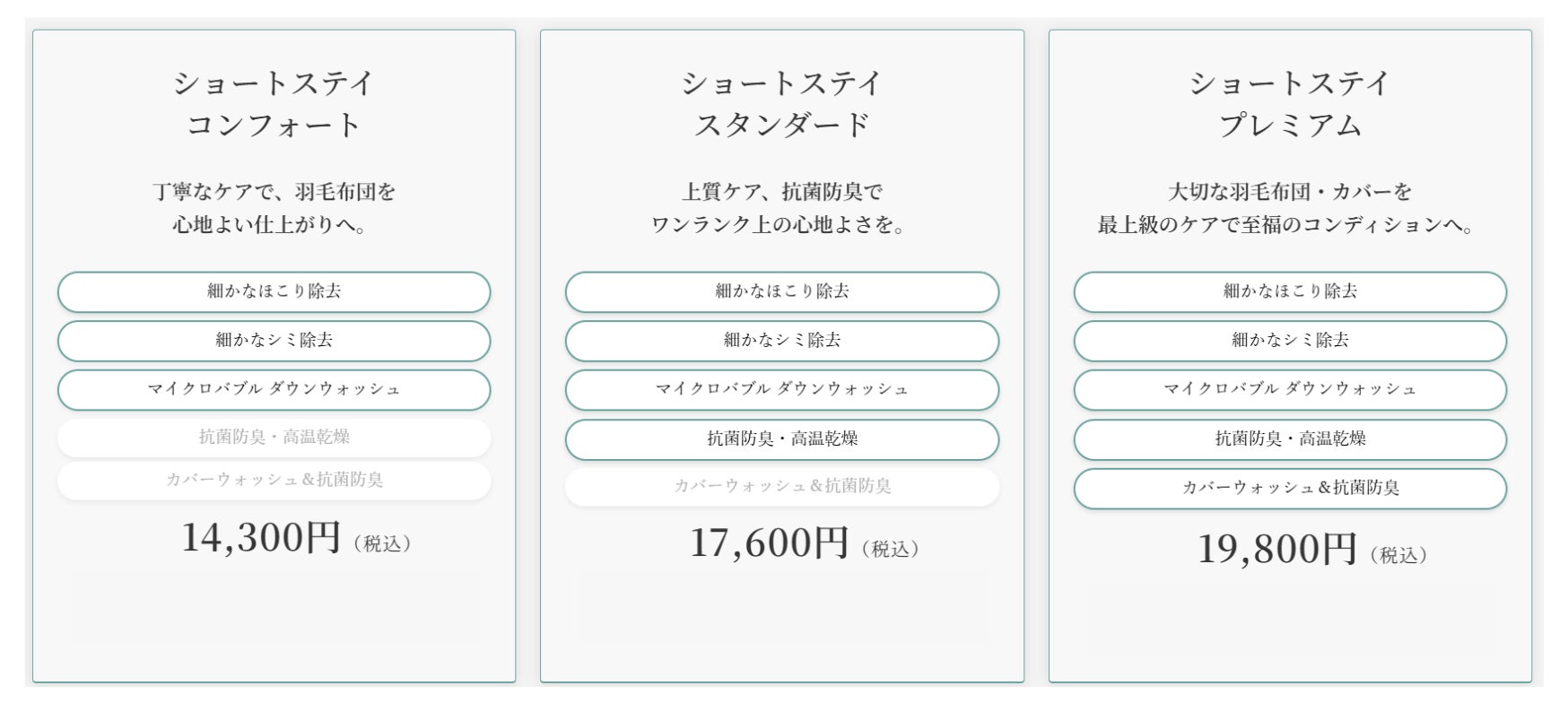Select the ショートステイ コンフォート plan title
This screenshot has height=703, width=1568.
pyautogui.click(x=274, y=103)
